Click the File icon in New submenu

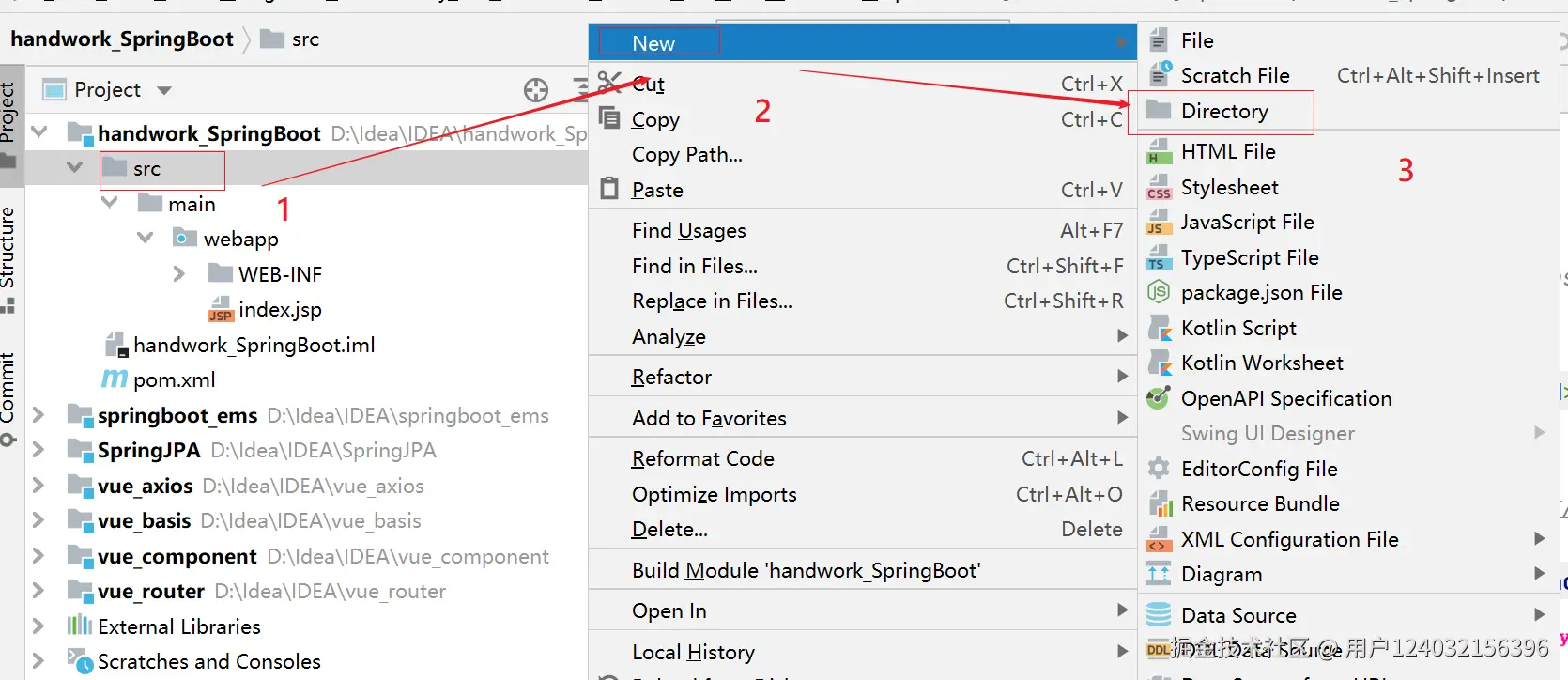[x=1160, y=40]
